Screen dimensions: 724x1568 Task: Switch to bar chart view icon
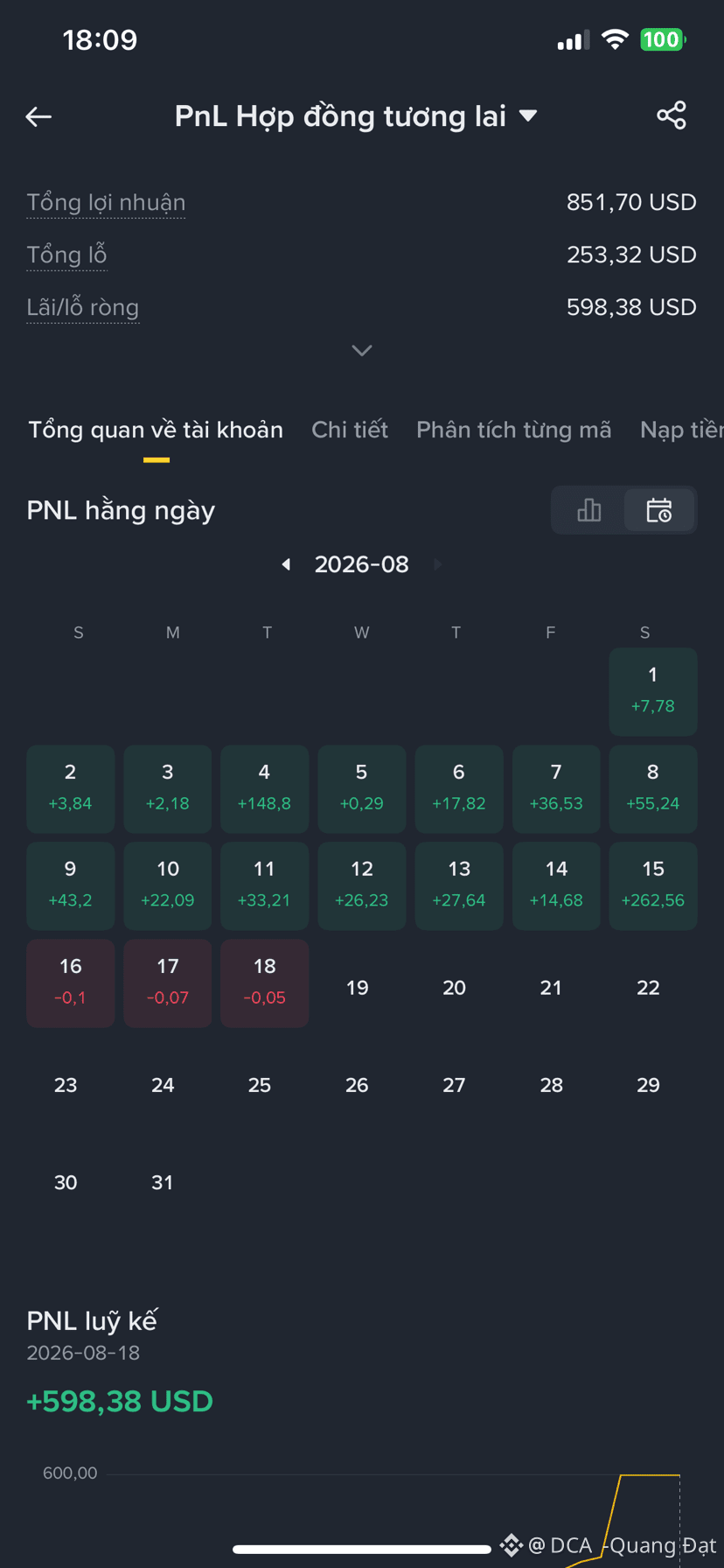pos(589,510)
